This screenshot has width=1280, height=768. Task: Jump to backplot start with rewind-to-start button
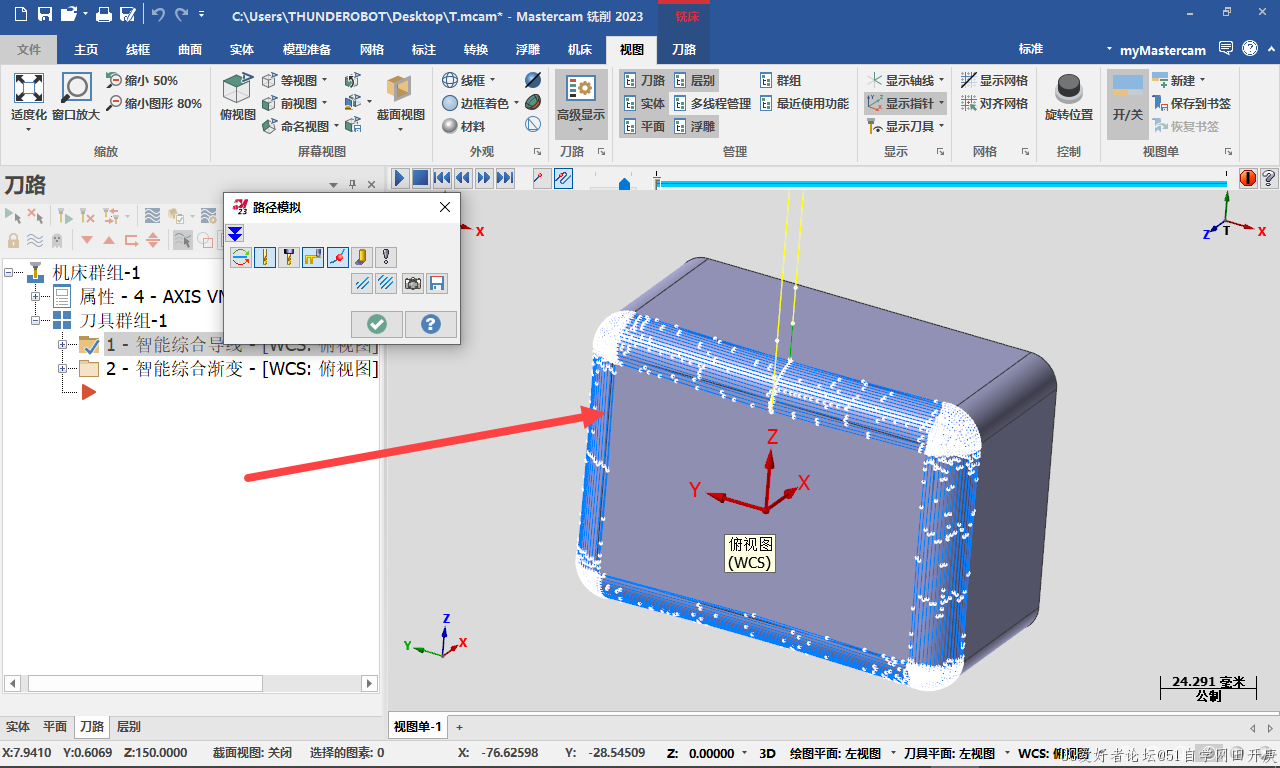tap(442, 178)
